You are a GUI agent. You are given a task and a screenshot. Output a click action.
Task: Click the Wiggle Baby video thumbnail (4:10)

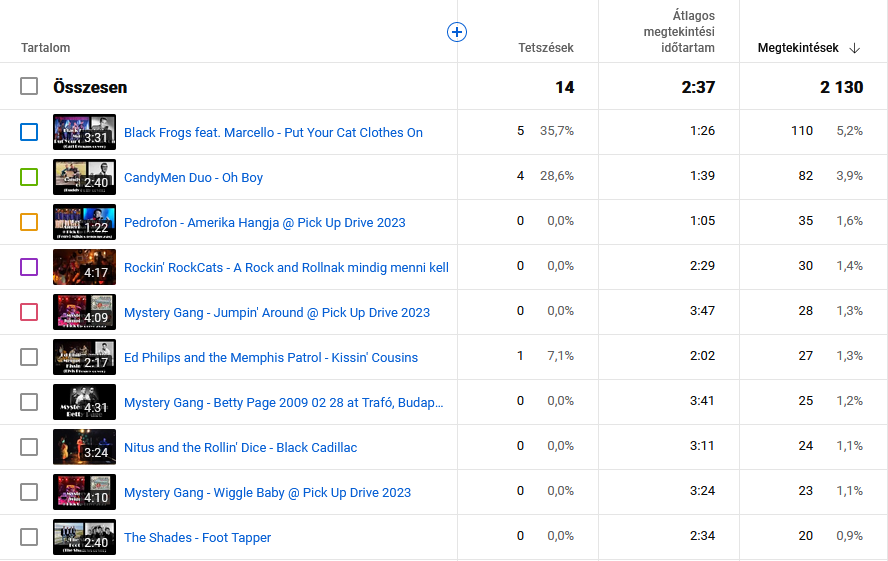pos(84,492)
